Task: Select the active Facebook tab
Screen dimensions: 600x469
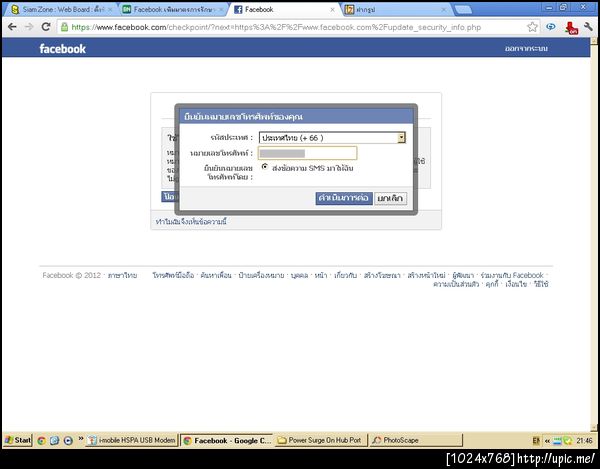Action: [283, 10]
